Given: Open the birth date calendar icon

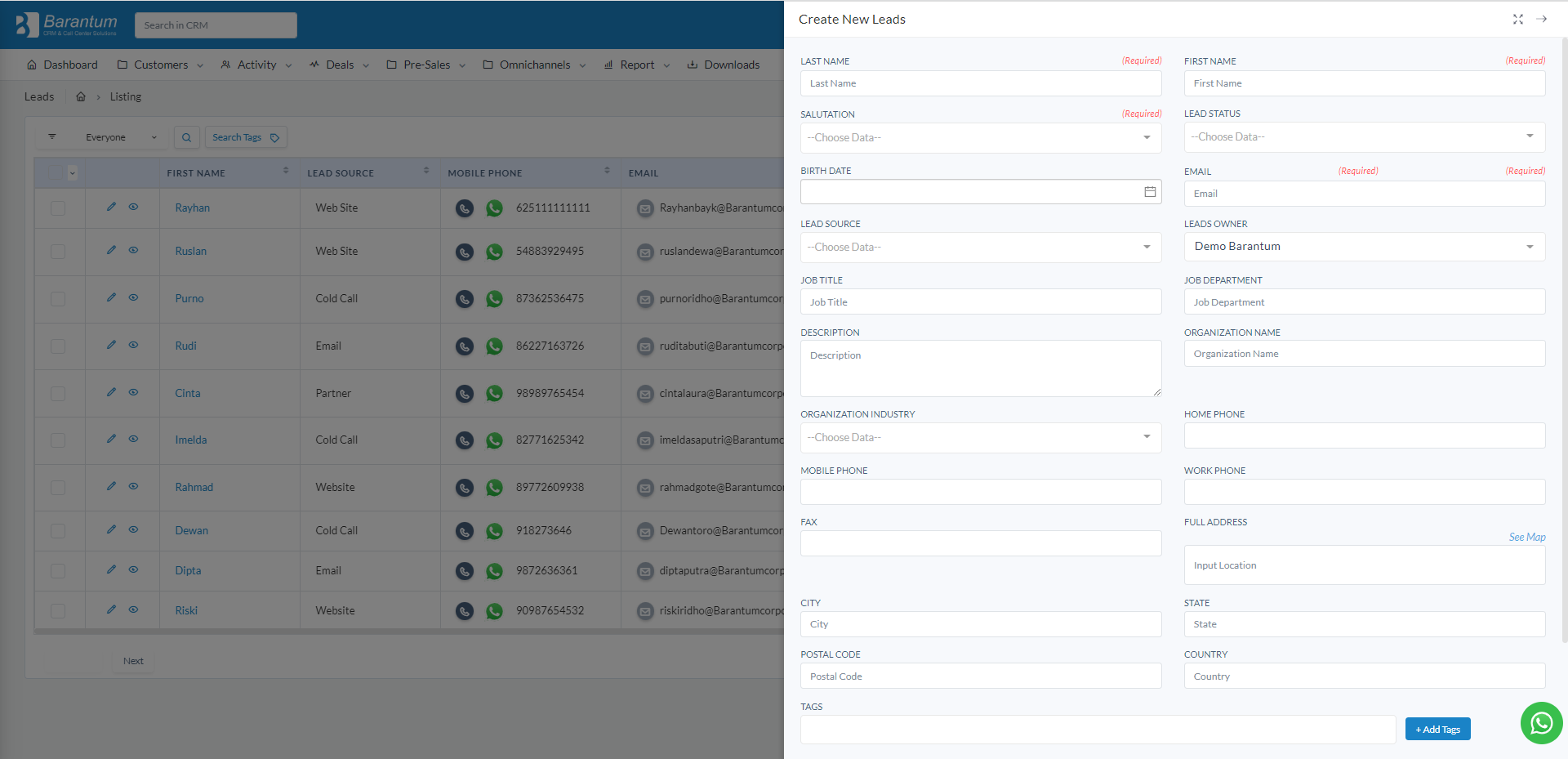Looking at the screenshot, I should coord(1150,192).
